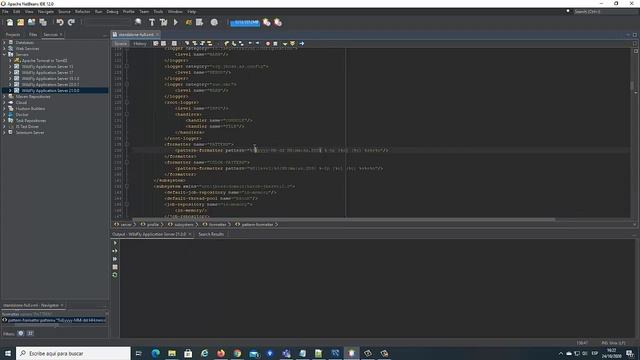Click the Undo arrow icon
This screenshot has height=360, width=640.
(x=60, y=22)
